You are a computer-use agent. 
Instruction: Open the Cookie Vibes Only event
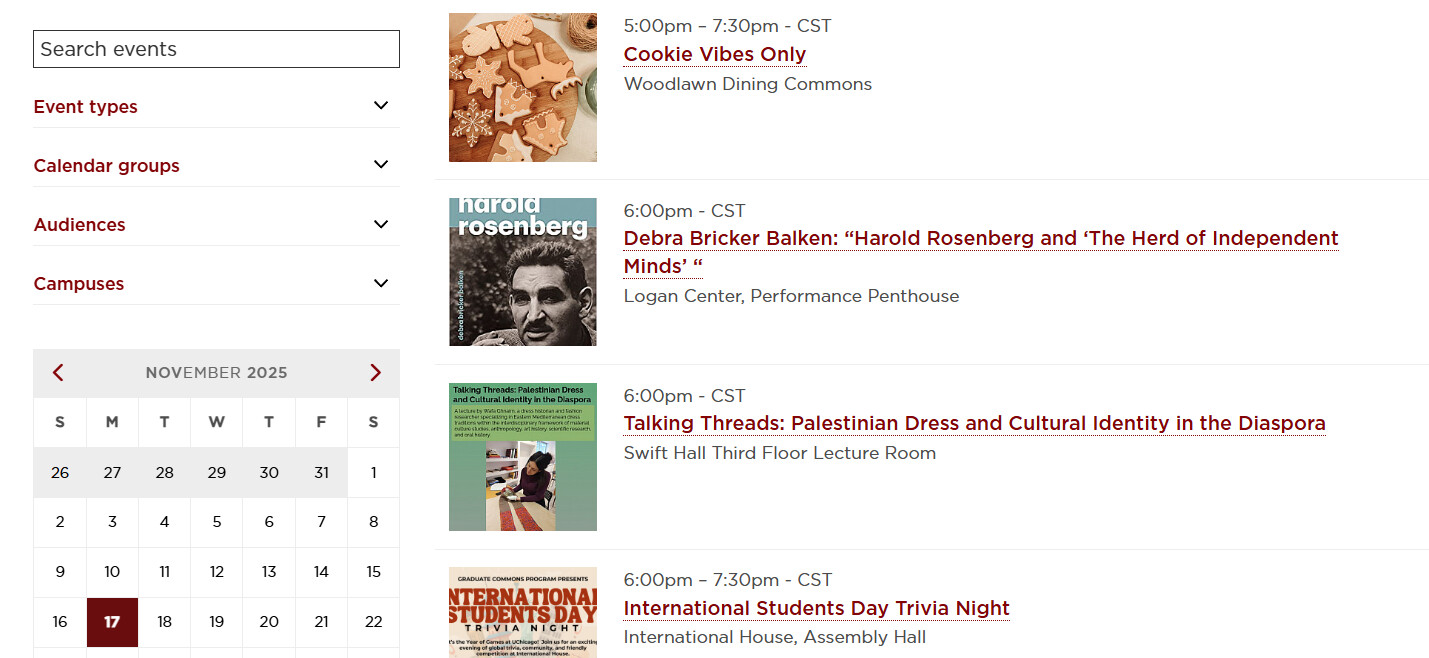714,54
